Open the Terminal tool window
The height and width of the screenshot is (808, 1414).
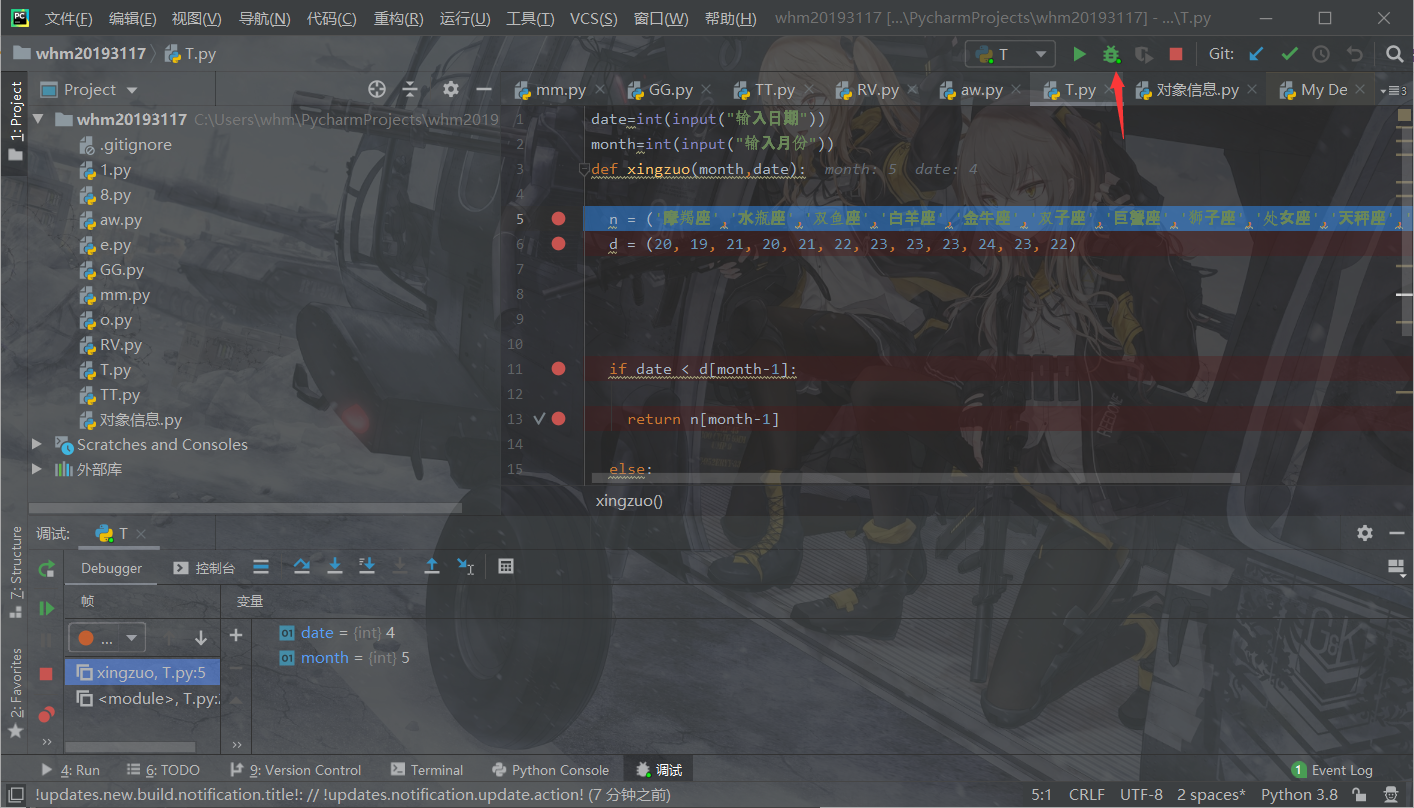pos(427,770)
